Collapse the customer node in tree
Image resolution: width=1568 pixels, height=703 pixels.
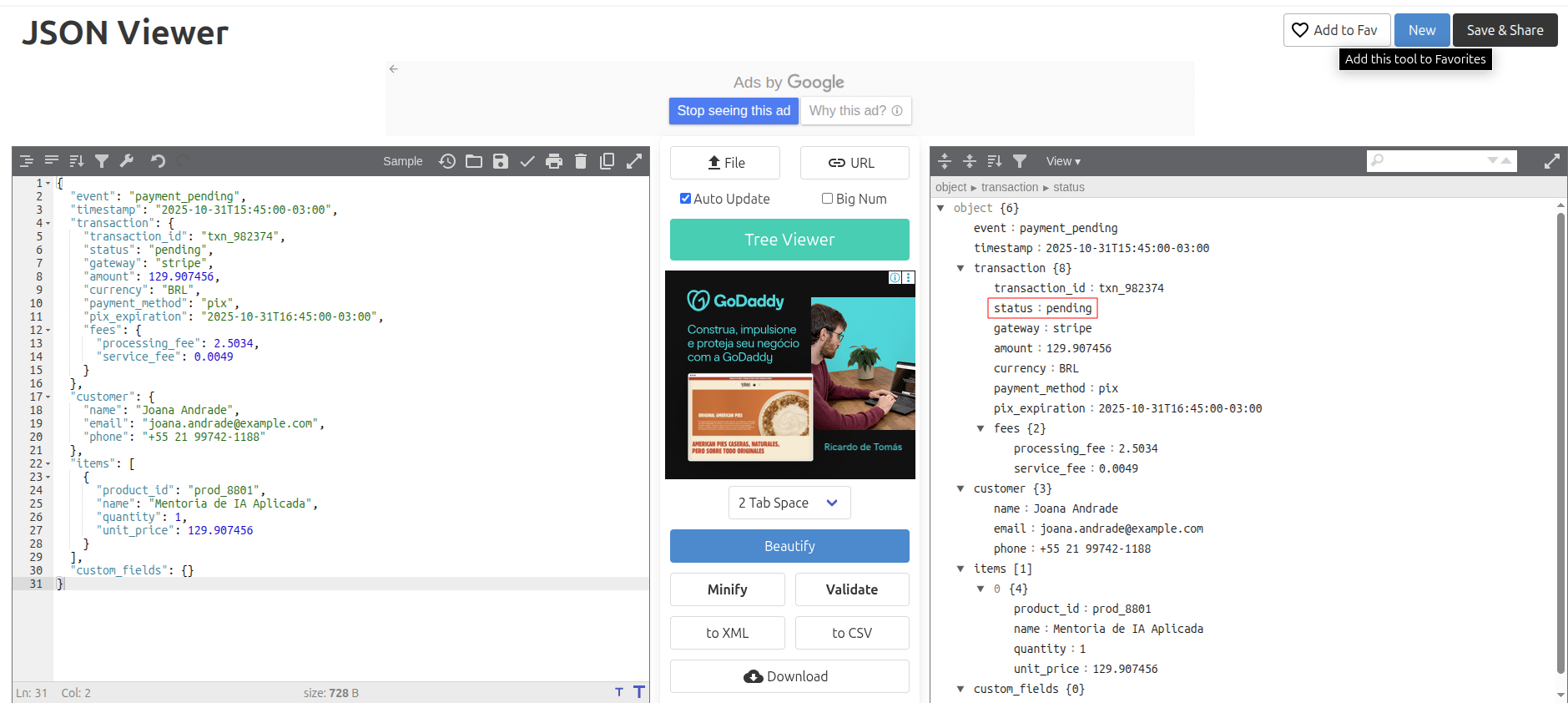960,488
